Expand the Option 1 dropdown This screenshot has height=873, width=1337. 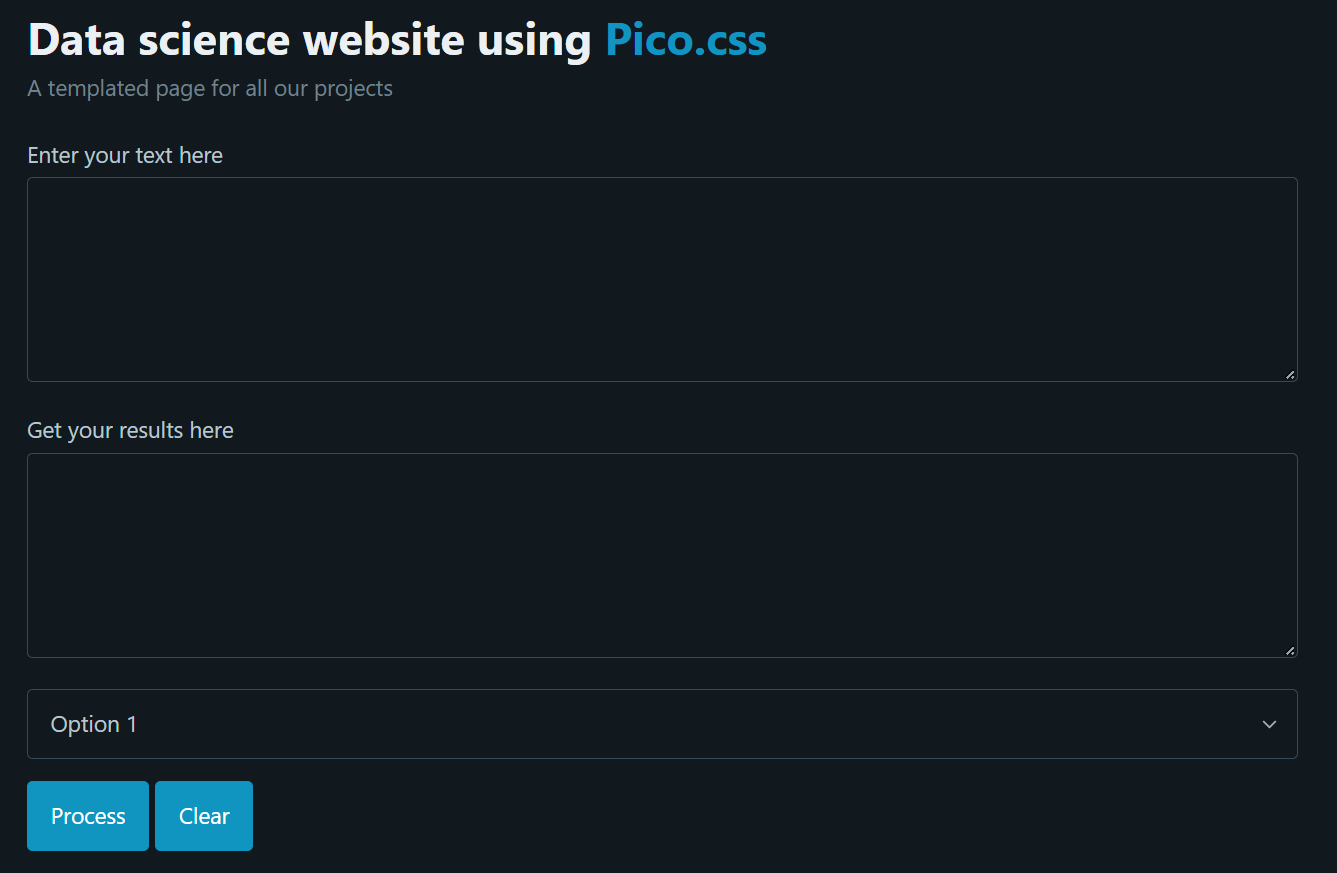tap(660, 724)
